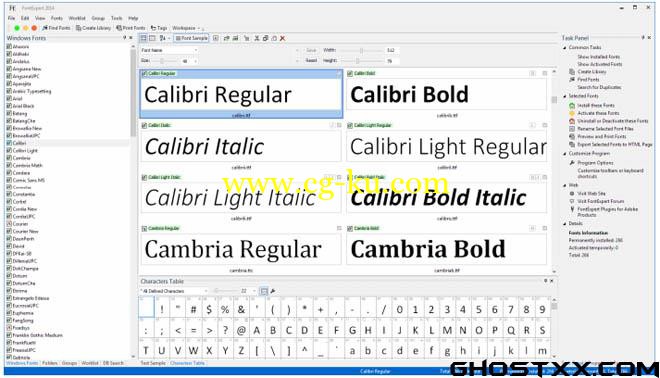The height and width of the screenshot is (378, 660).
Task: Click the Find Fonts toolbar button
Action: (56, 28)
